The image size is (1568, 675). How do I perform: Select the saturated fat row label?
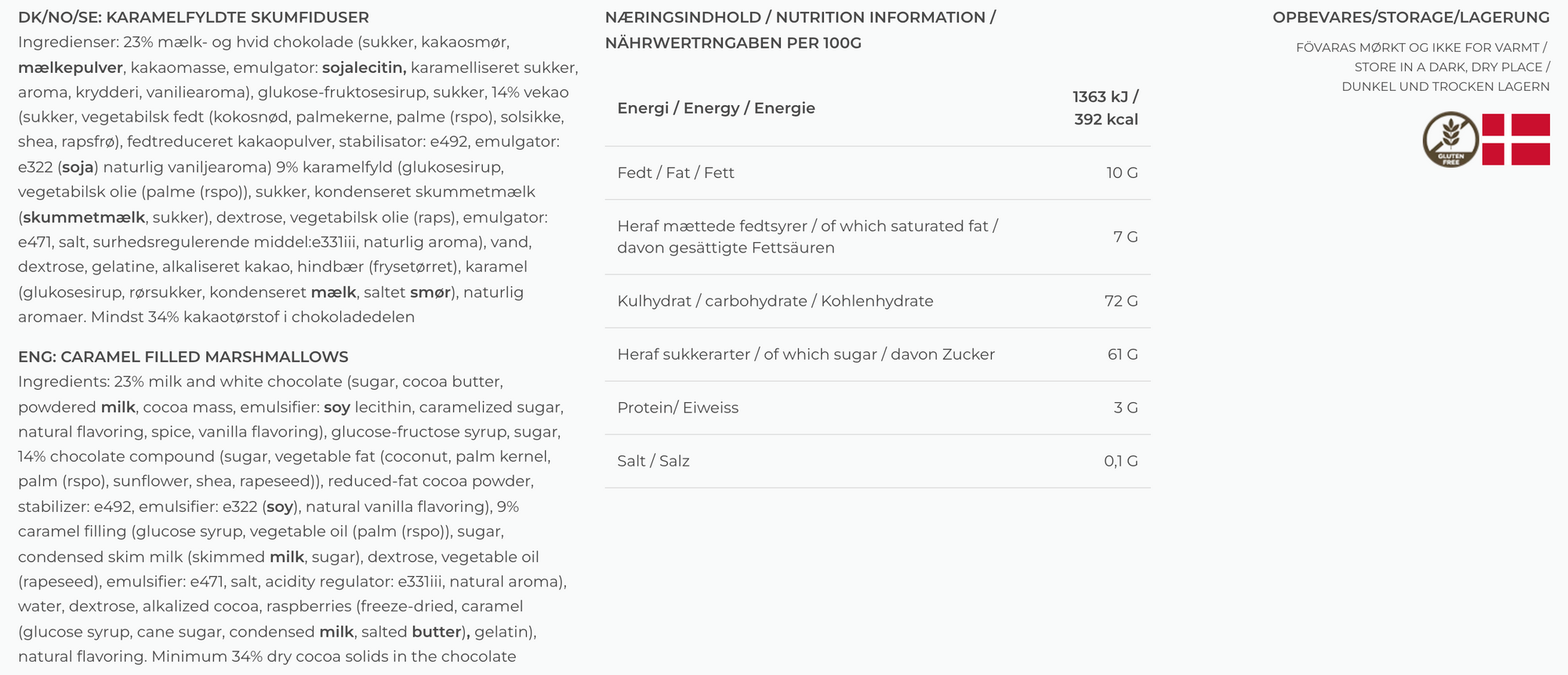point(807,237)
